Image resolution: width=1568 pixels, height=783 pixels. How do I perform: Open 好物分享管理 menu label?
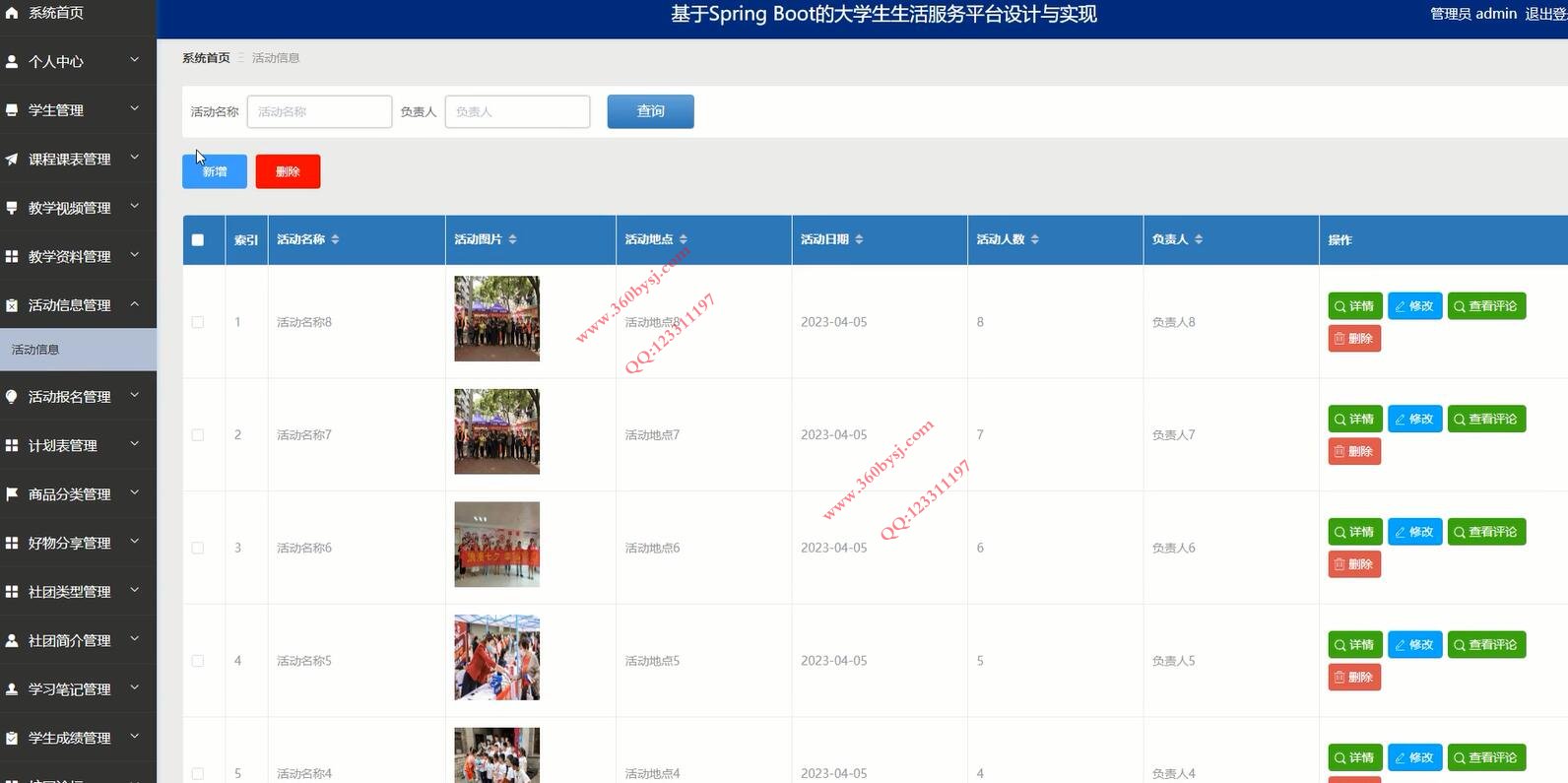pos(69,543)
